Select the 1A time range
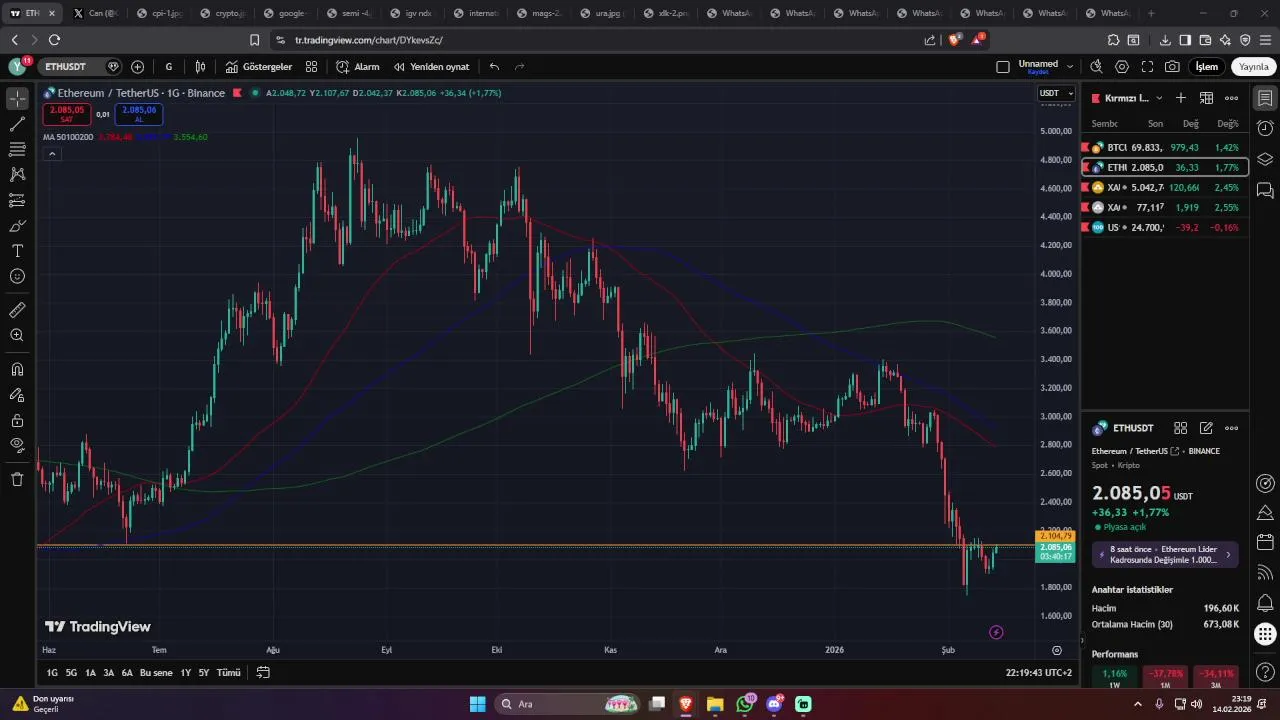Screen dimensions: 1280x720 [90, 673]
